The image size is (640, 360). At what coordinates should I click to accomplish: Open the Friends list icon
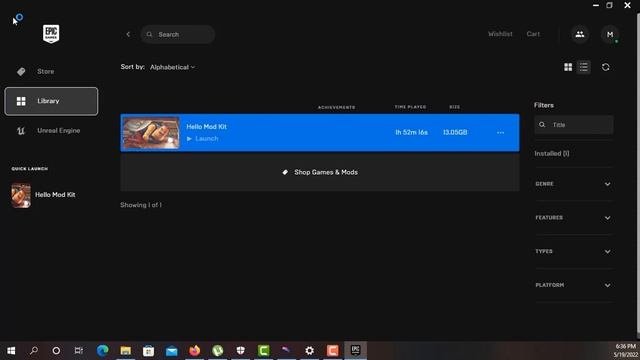coord(580,34)
